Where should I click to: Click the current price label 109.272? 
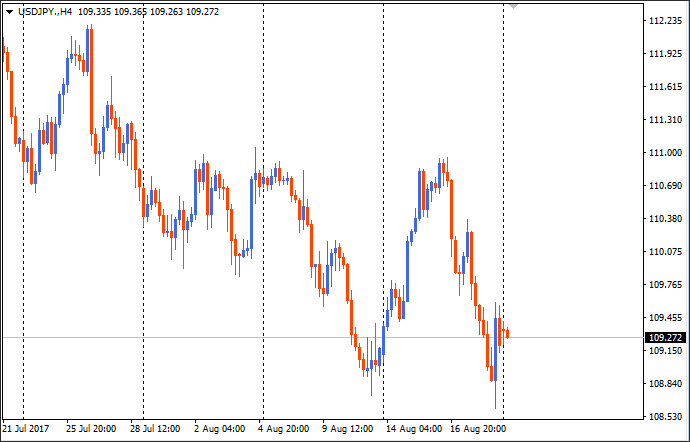pos(665,338)
